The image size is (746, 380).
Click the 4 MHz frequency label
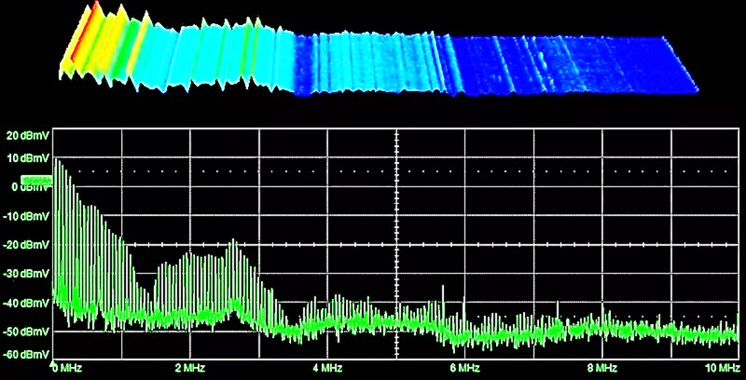[x=328, y=368]
